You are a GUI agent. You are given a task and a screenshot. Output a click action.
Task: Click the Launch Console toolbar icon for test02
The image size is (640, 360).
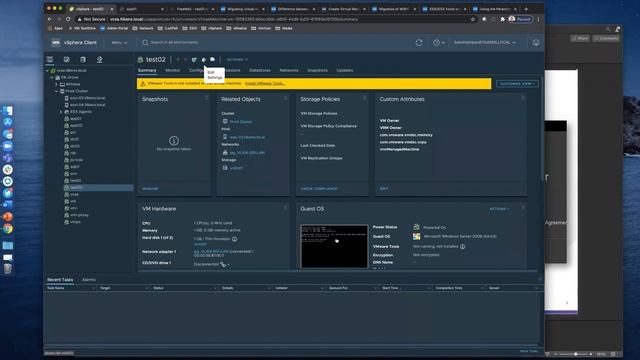(x=194, y=60)
